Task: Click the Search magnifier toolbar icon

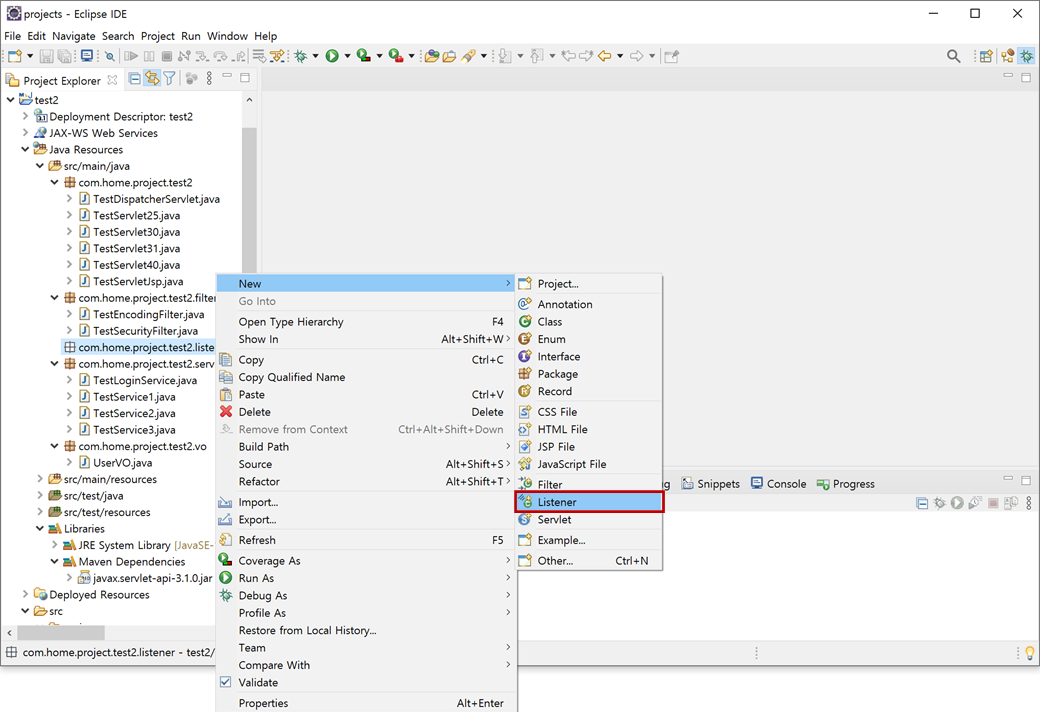Action: [x=953, y=56]
